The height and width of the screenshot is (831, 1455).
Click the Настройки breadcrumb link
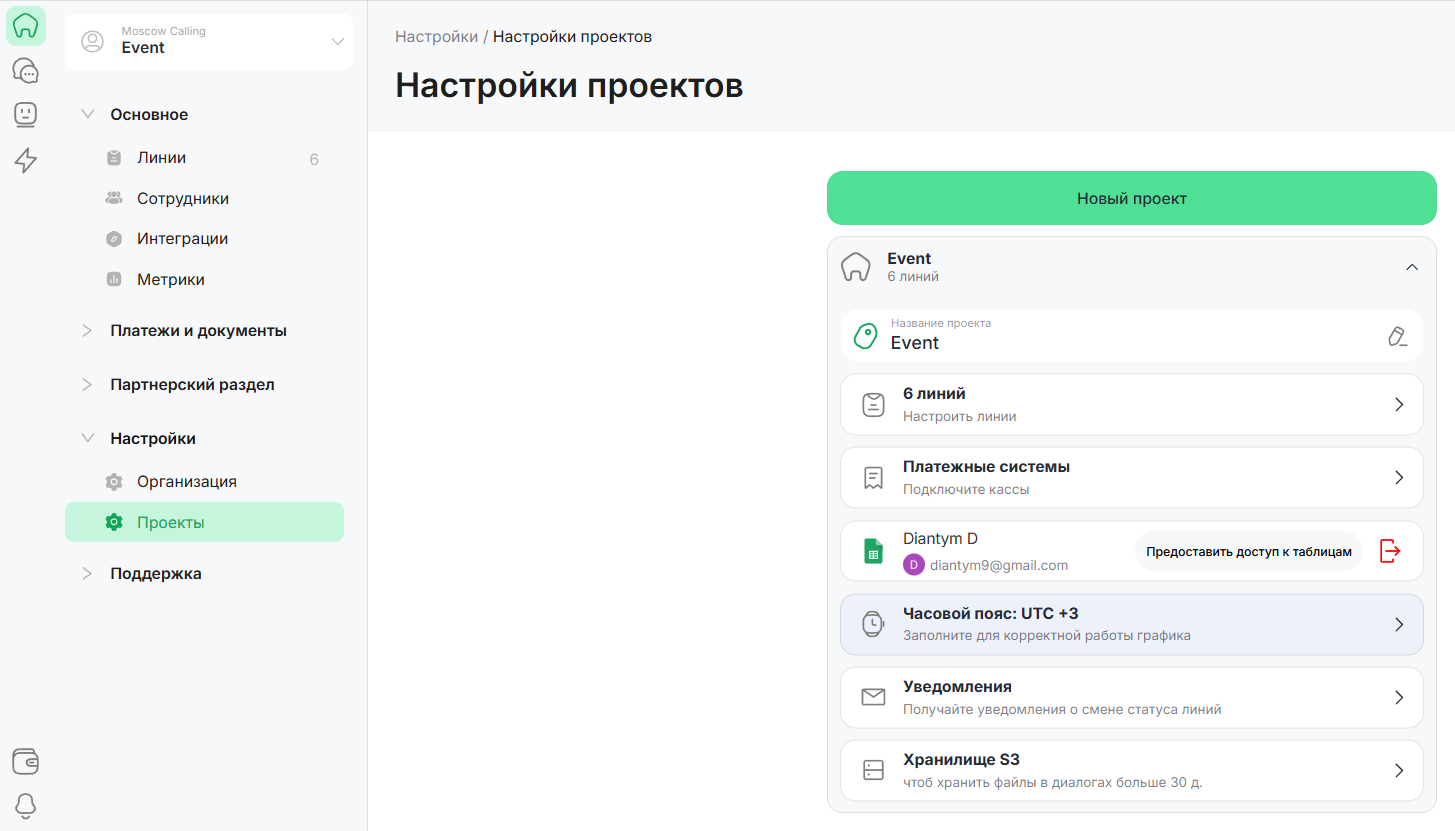(436, 37)
